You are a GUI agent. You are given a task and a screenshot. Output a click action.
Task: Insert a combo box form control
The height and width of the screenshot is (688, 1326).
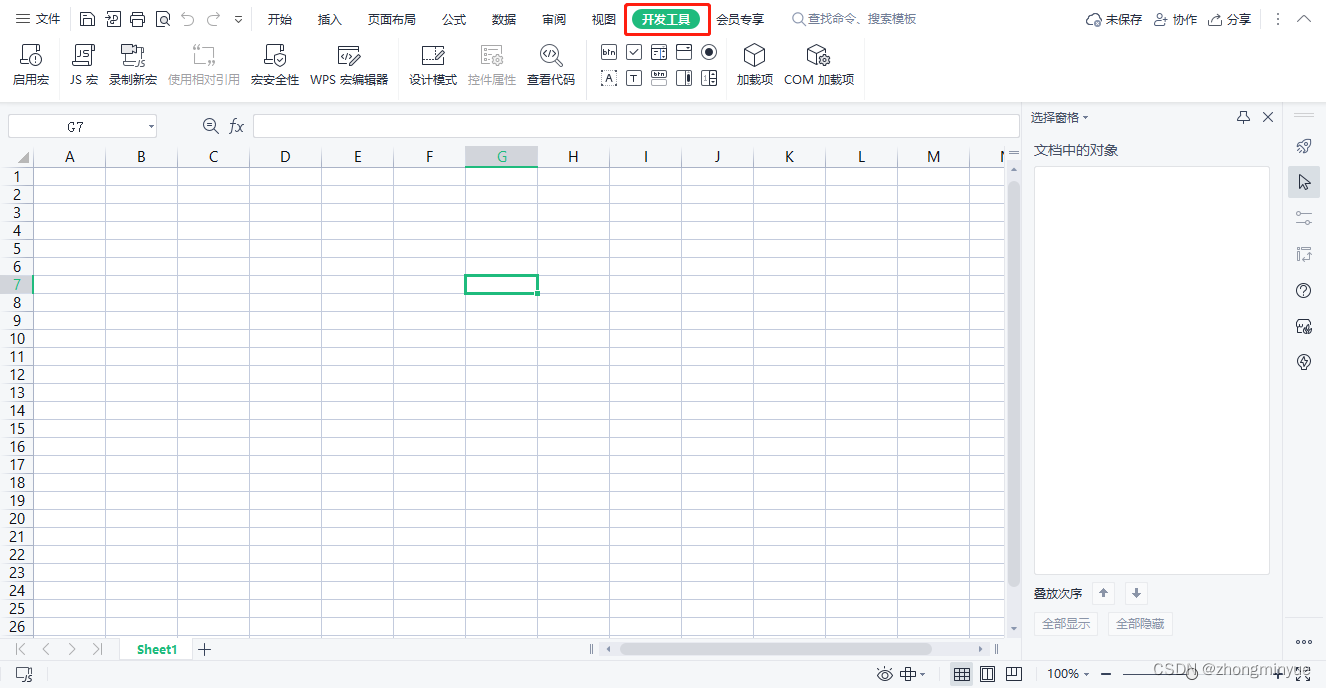tap(684, 52)
